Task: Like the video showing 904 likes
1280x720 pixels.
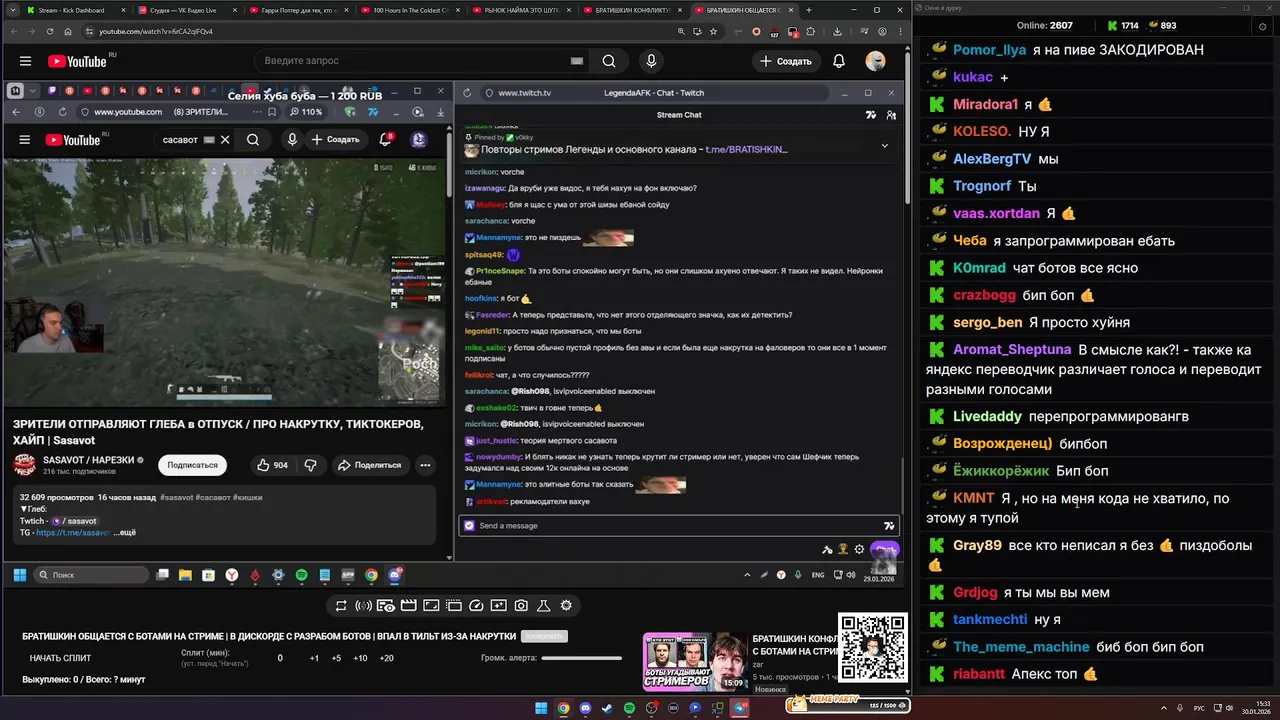Action: 272,465
